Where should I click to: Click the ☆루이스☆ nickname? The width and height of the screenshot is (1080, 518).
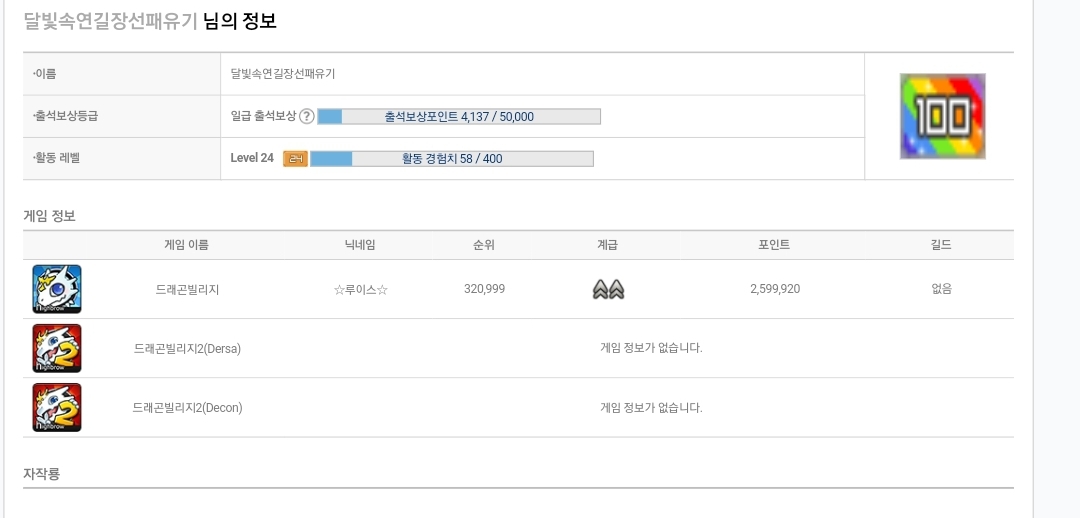(x=360, y=290)
